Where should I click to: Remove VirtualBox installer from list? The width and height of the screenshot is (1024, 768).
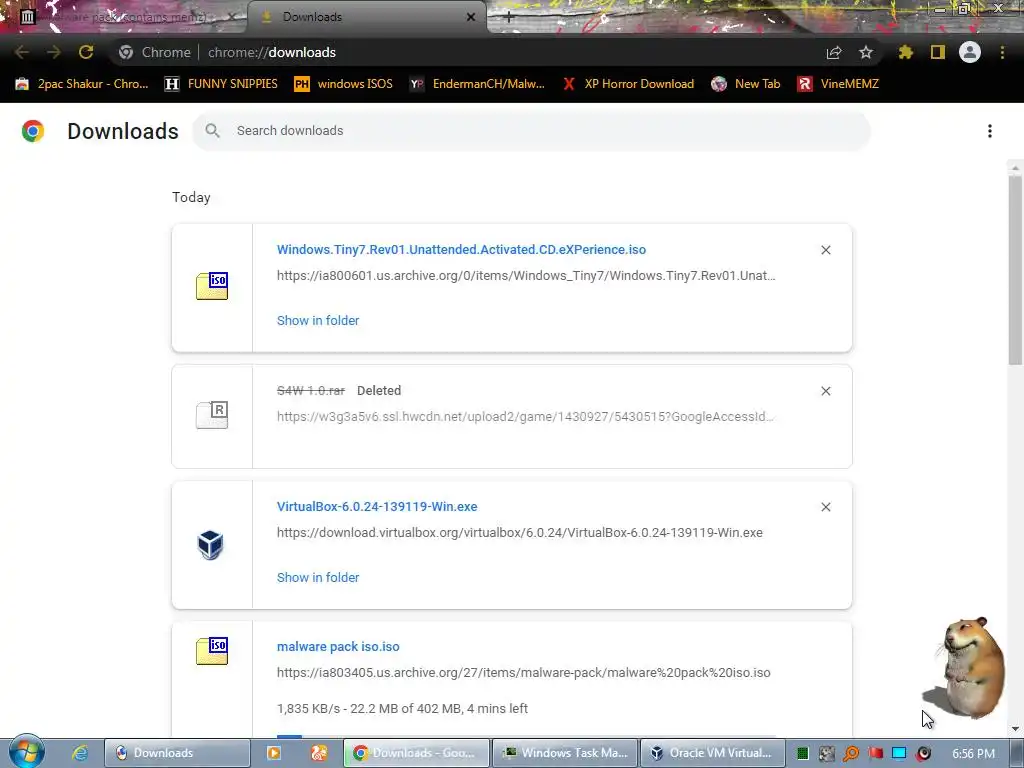(x=825, y=507)
